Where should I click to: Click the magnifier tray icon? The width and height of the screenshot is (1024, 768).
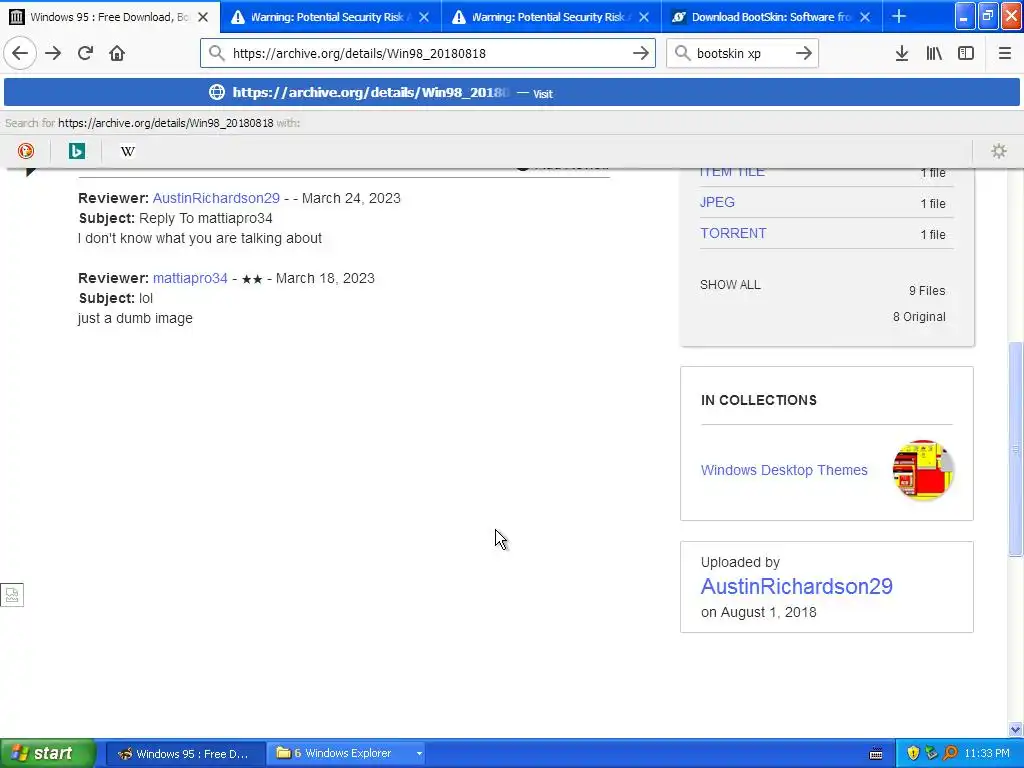(950, 753)
